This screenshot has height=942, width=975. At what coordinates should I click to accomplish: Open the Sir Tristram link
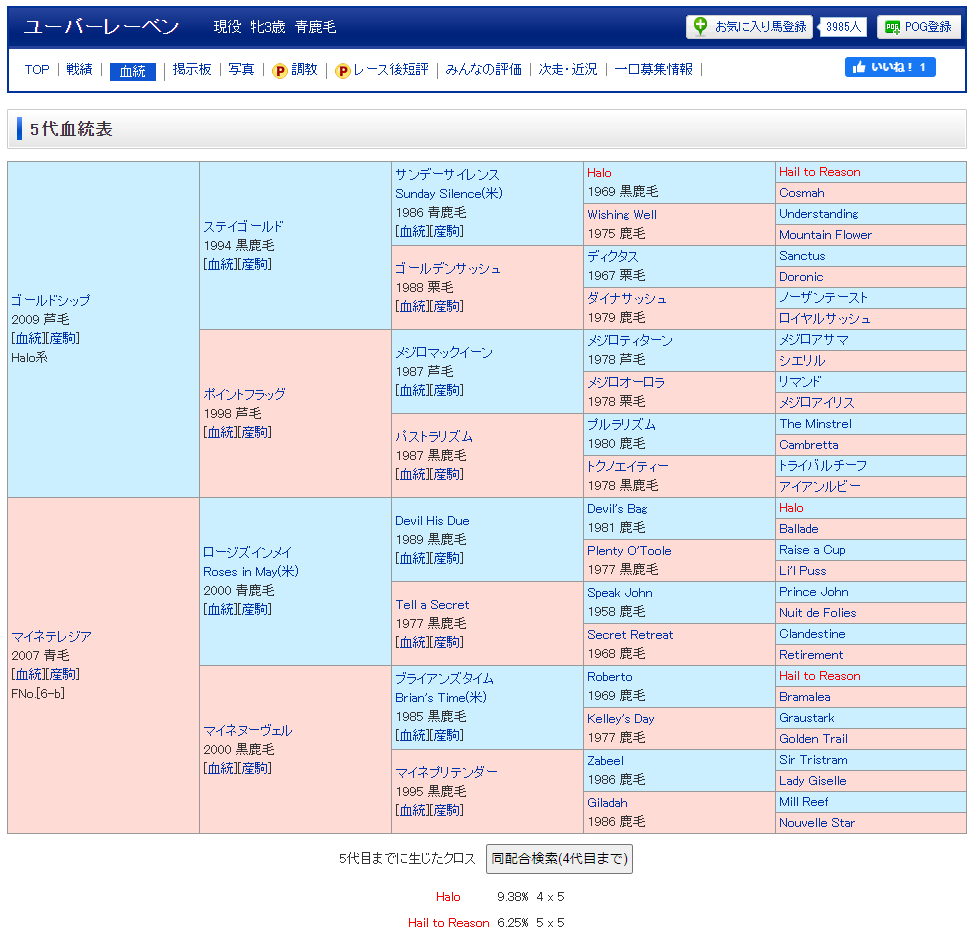pyautogui.click(x=813, y=760)
